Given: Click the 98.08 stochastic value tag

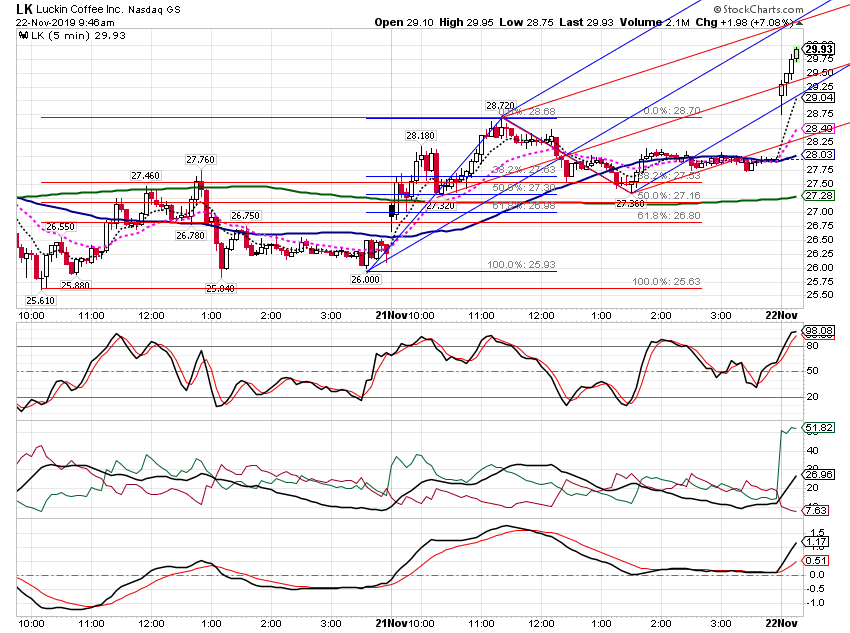Looking at the screenshot, I should click(x=819, y=331).
